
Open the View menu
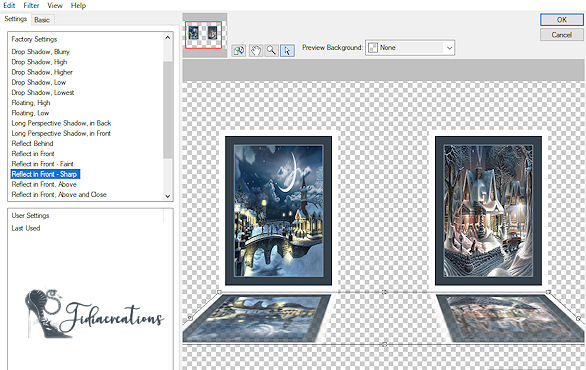[x=55, y=5]
